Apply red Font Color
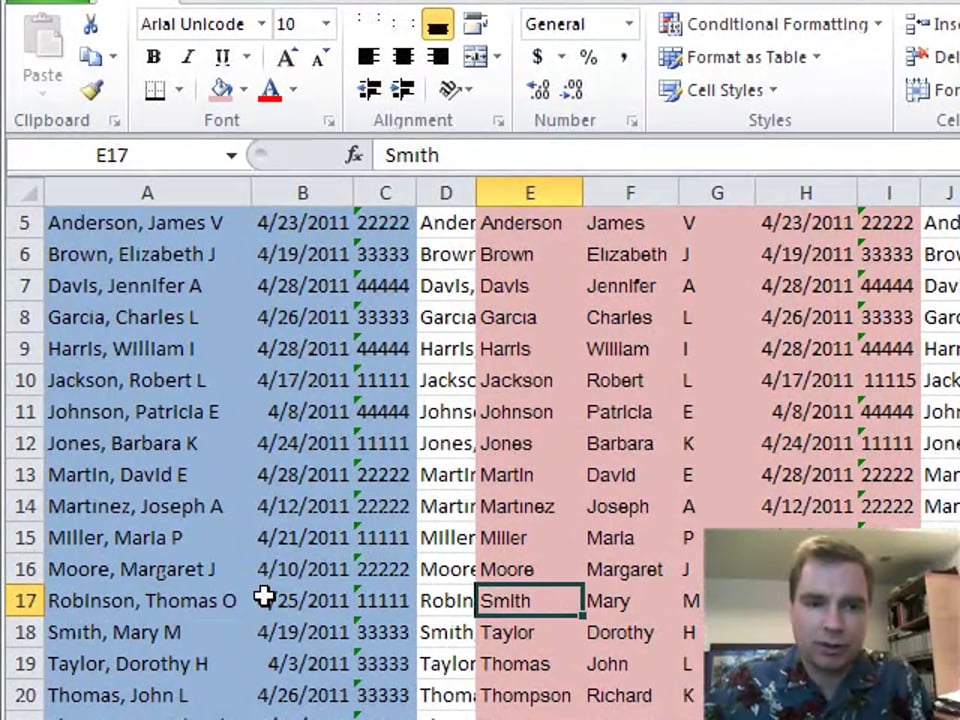Image resolution: width=960 pixels, height=720 pixels. click(x=270, y=91)
